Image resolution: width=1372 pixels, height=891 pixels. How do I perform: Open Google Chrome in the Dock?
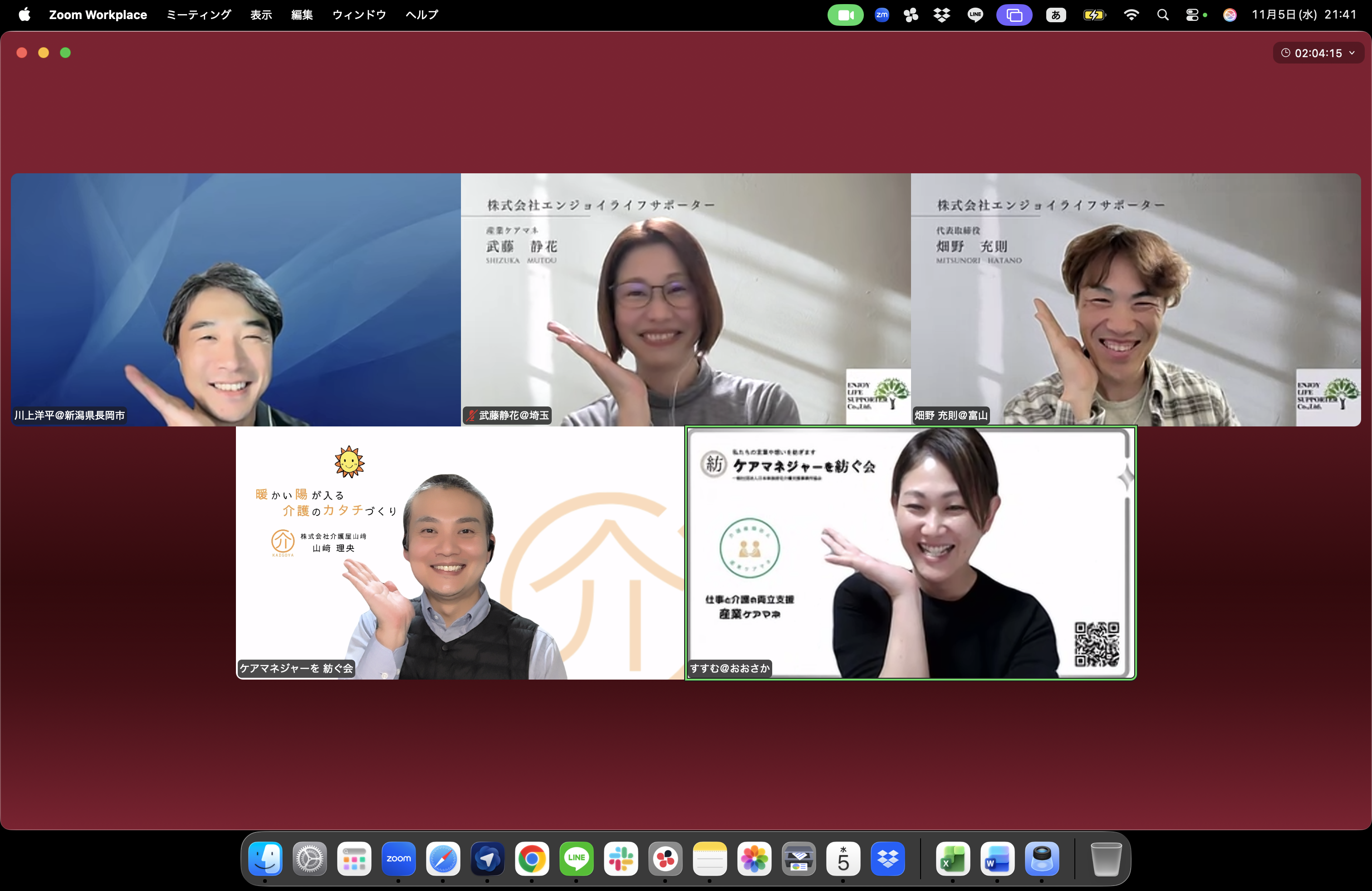tap(531, 859)
